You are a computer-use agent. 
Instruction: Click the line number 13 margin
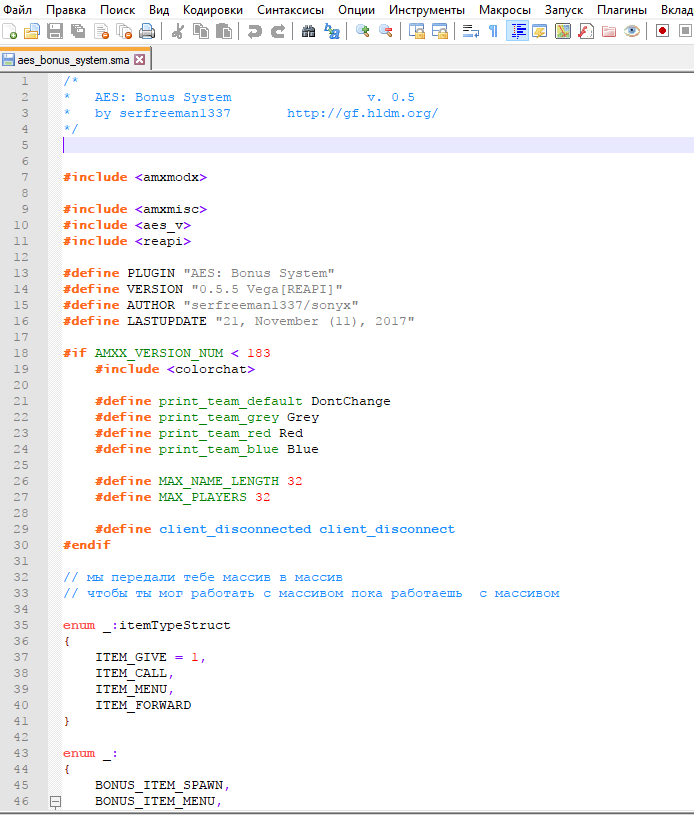[21, 273]
